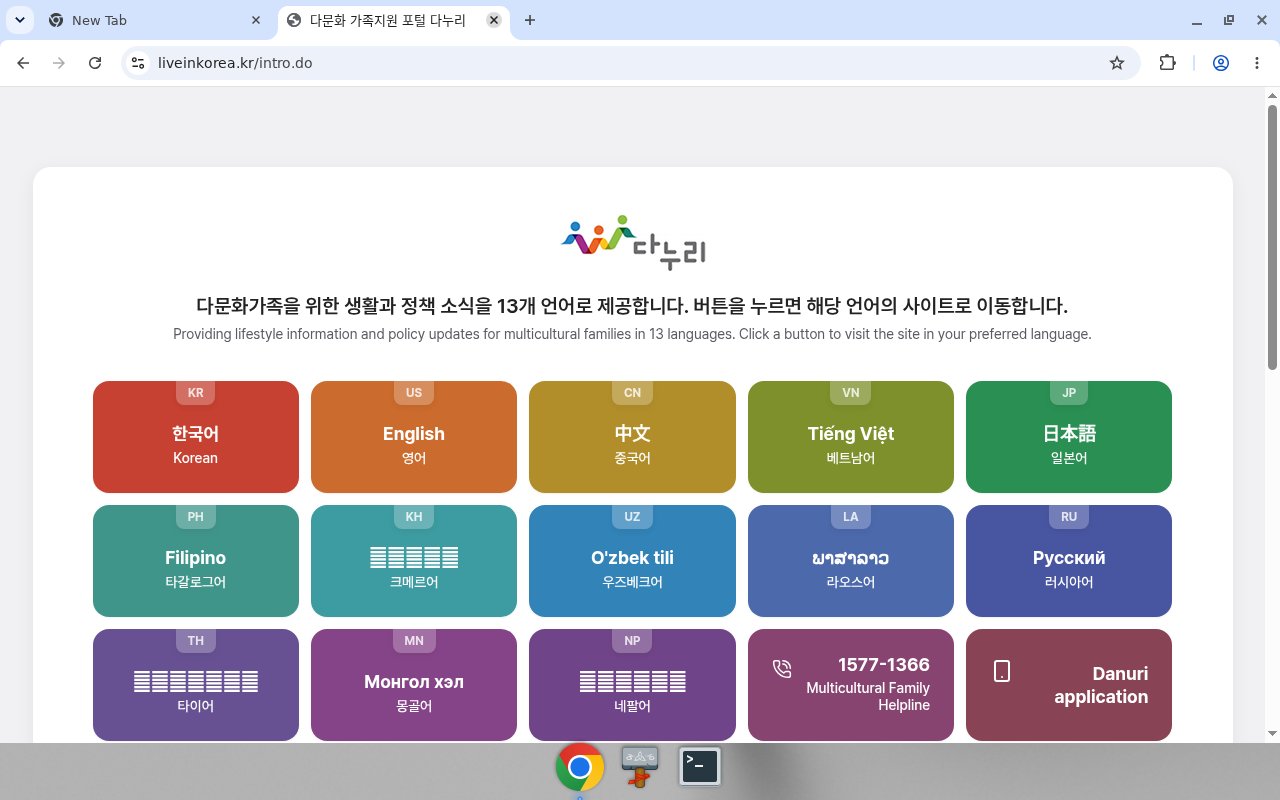
Task: Launch the terminal from the dock
Action: [x=700, y=767]
